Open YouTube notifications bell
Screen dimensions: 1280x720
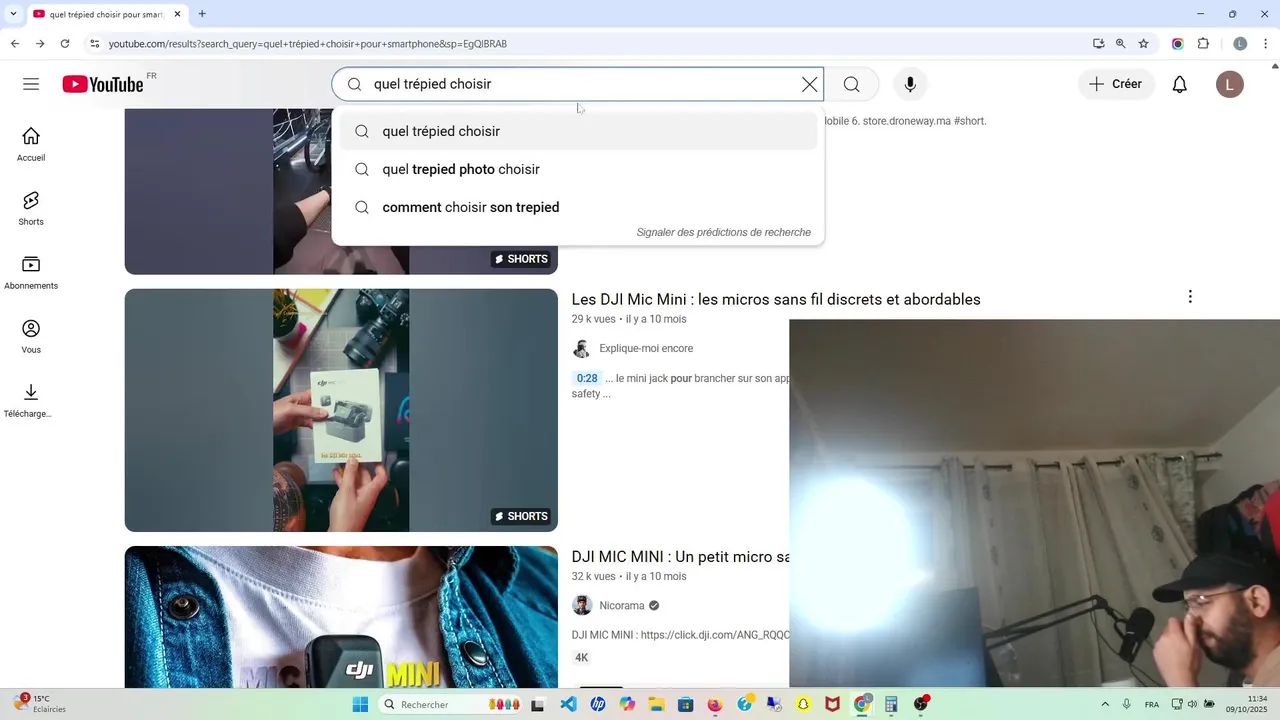[x=1180, y=84]
